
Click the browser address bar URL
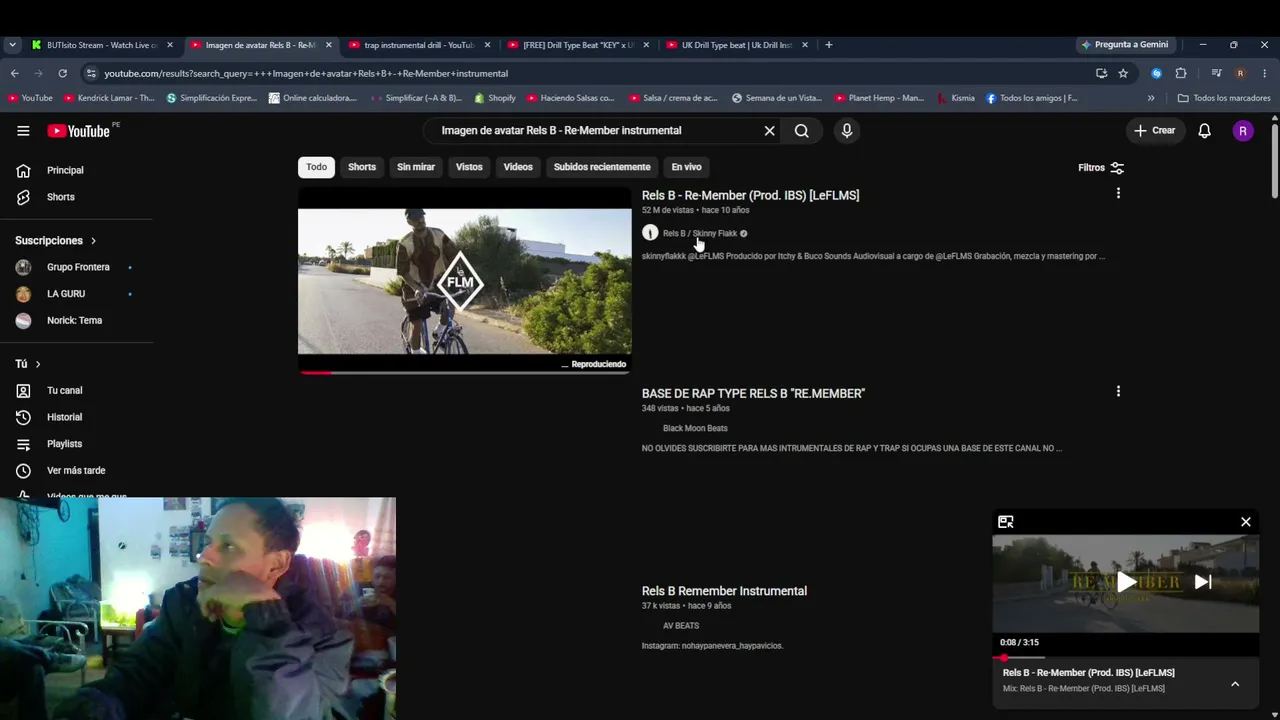click(x=306, y=74)
